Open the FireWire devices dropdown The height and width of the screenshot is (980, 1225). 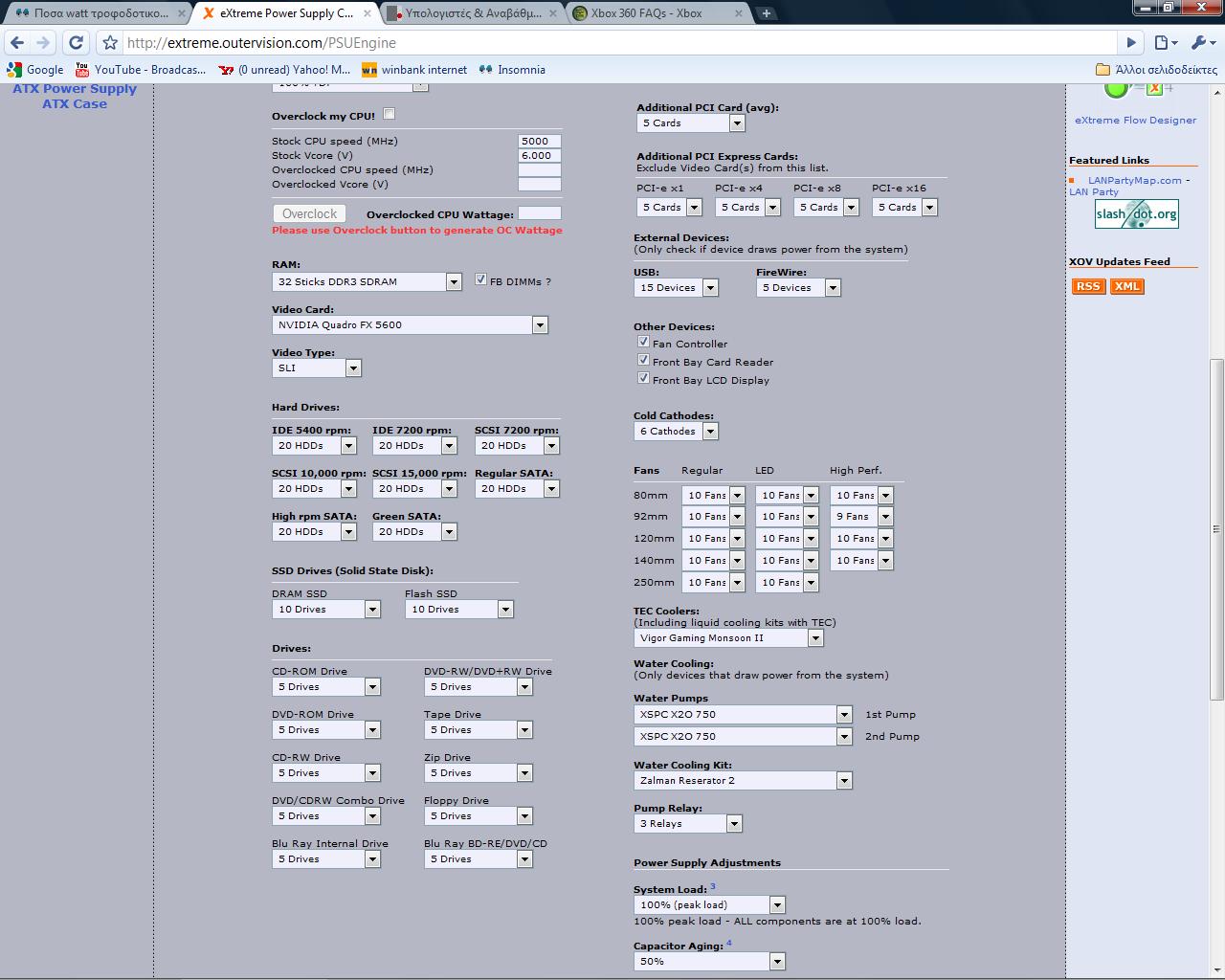(x=799, y=288)
